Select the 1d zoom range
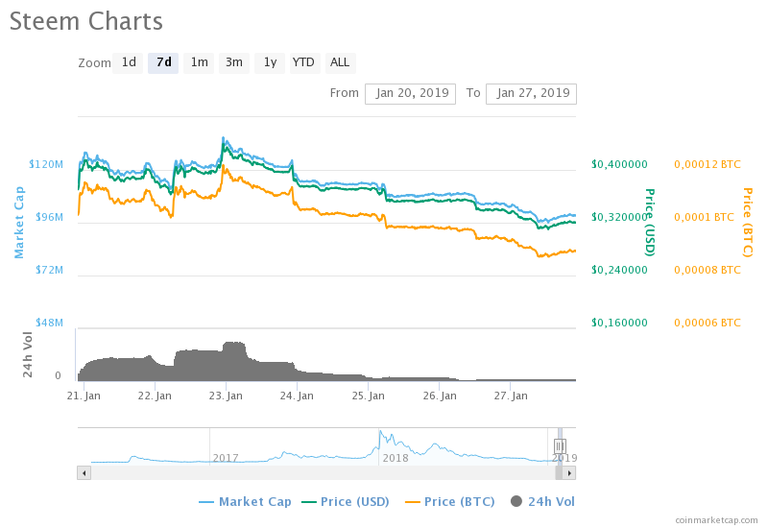Image resolution: width=768 pixels, height=528 pixels. (x=128, y=63)
